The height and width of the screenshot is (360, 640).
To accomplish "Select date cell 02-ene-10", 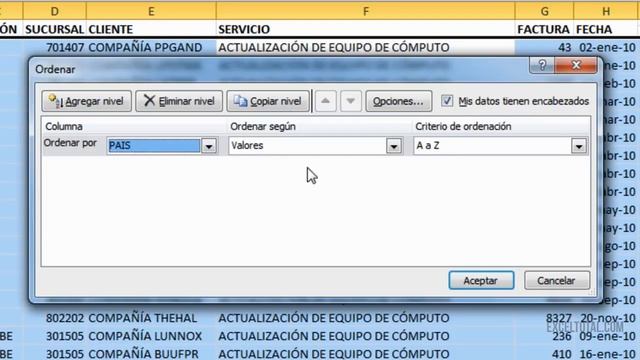I will point(607,48).
